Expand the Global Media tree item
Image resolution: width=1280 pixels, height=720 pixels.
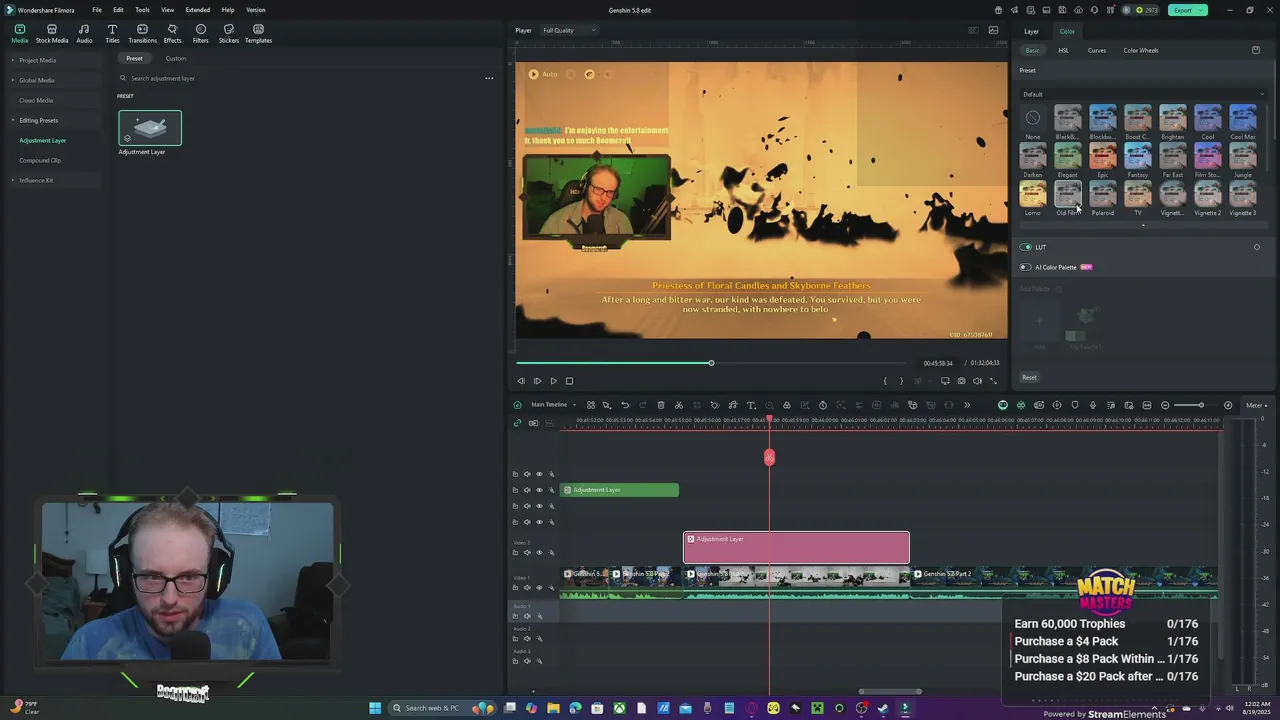[x=14, y=80]
